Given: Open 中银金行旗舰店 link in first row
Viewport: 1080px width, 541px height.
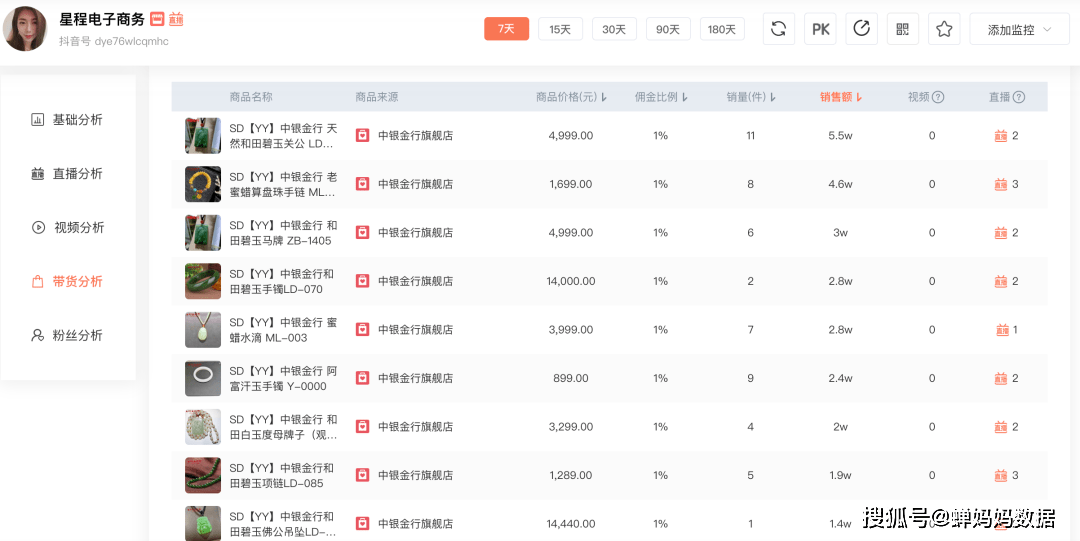Looking at the screenshot, I should pos(415,136).
